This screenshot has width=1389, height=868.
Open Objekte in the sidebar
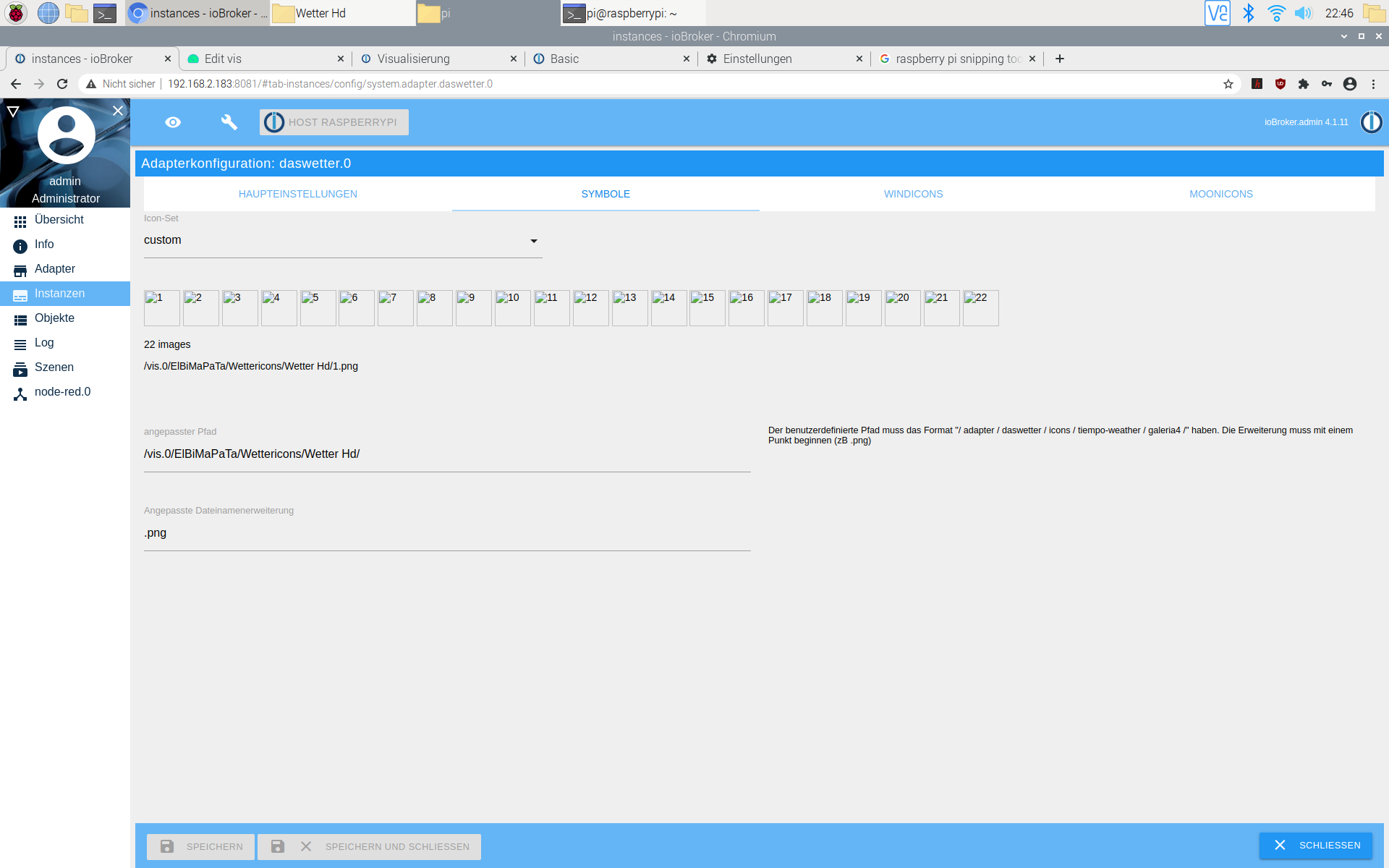coord(54,318)
